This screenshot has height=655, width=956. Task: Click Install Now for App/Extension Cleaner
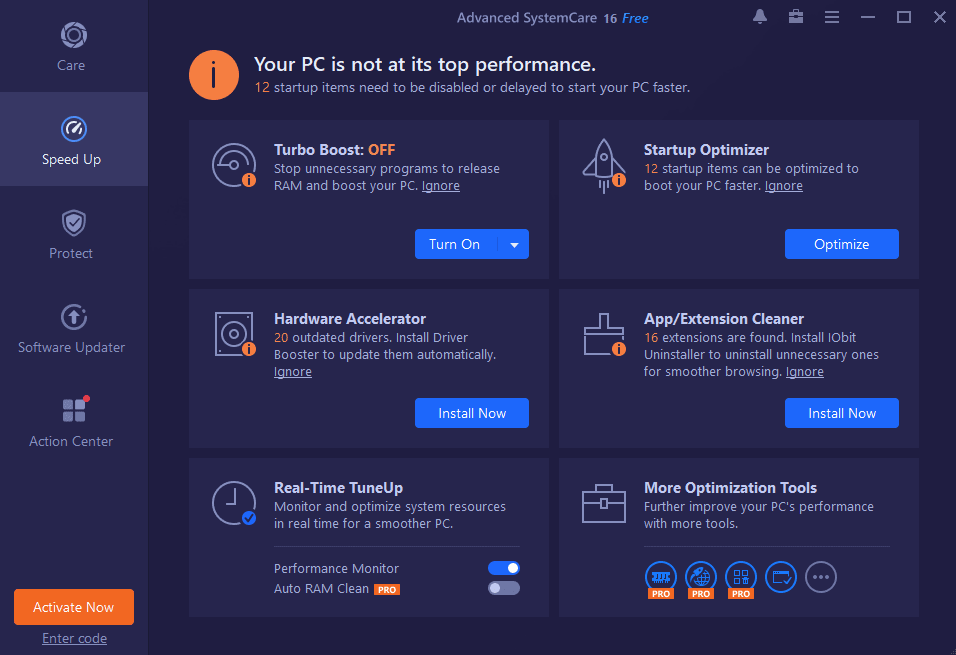pos(841,413)
